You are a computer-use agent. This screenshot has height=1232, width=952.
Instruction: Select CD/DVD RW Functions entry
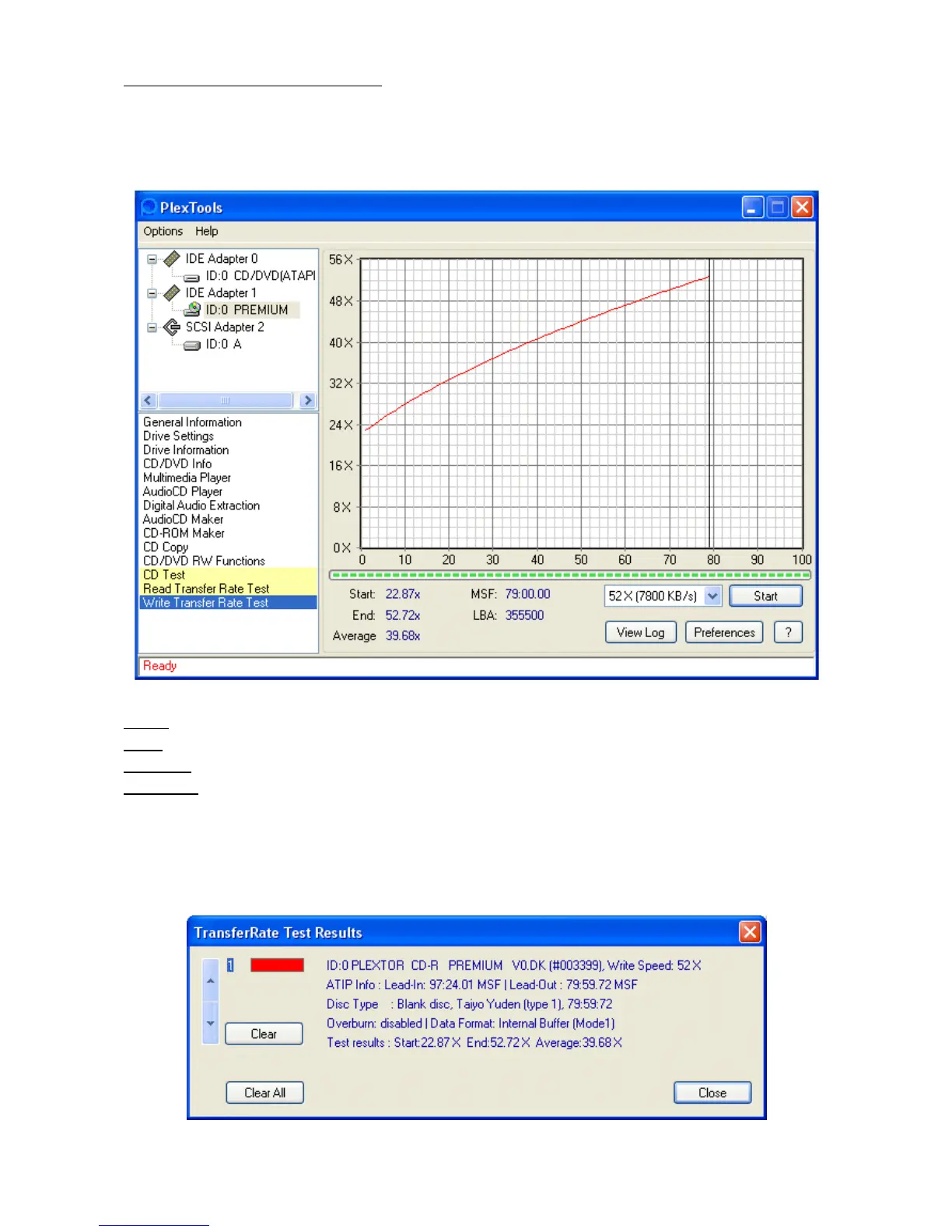[x=204, y=561]
